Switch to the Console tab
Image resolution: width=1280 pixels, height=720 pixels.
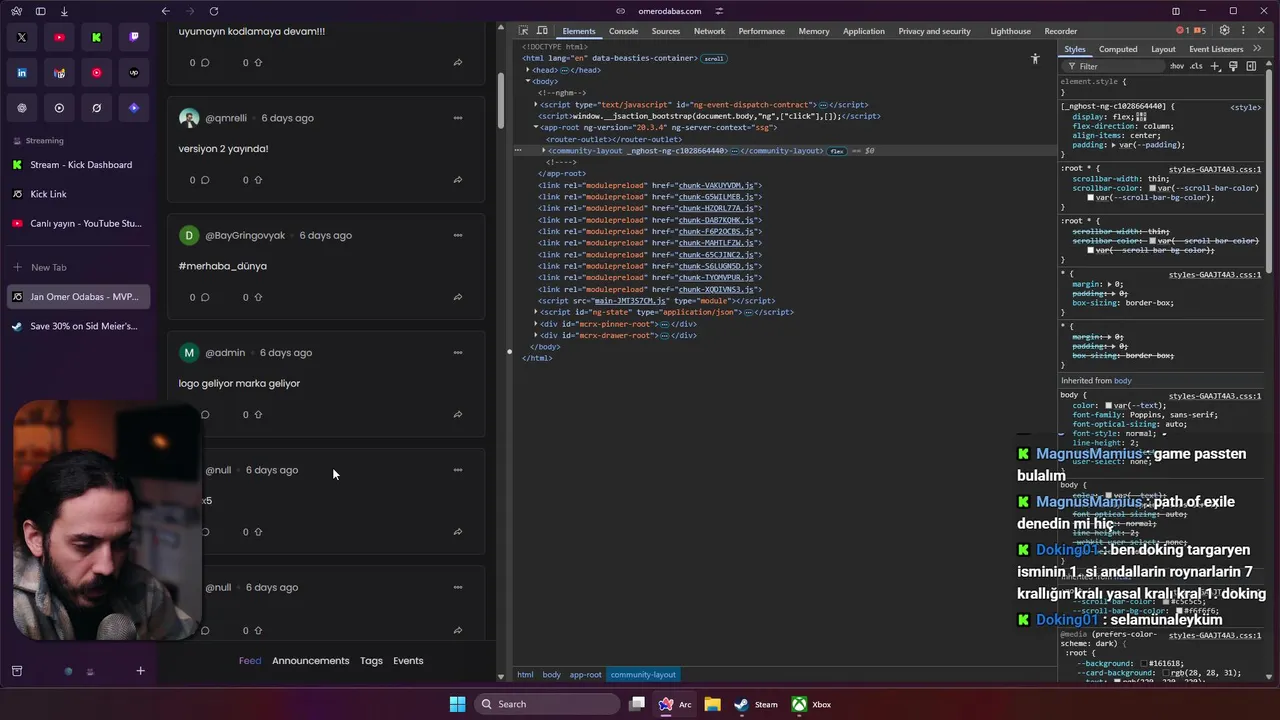tap(623, 31)
